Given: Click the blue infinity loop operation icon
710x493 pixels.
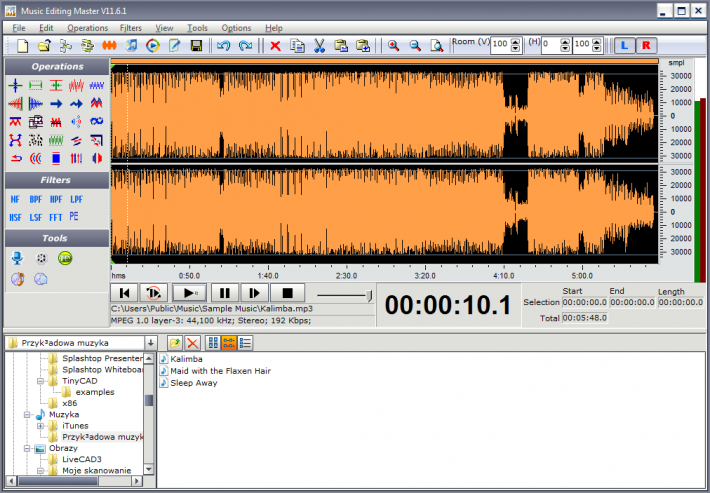Looking at the screenshot, I should (96, 121).
